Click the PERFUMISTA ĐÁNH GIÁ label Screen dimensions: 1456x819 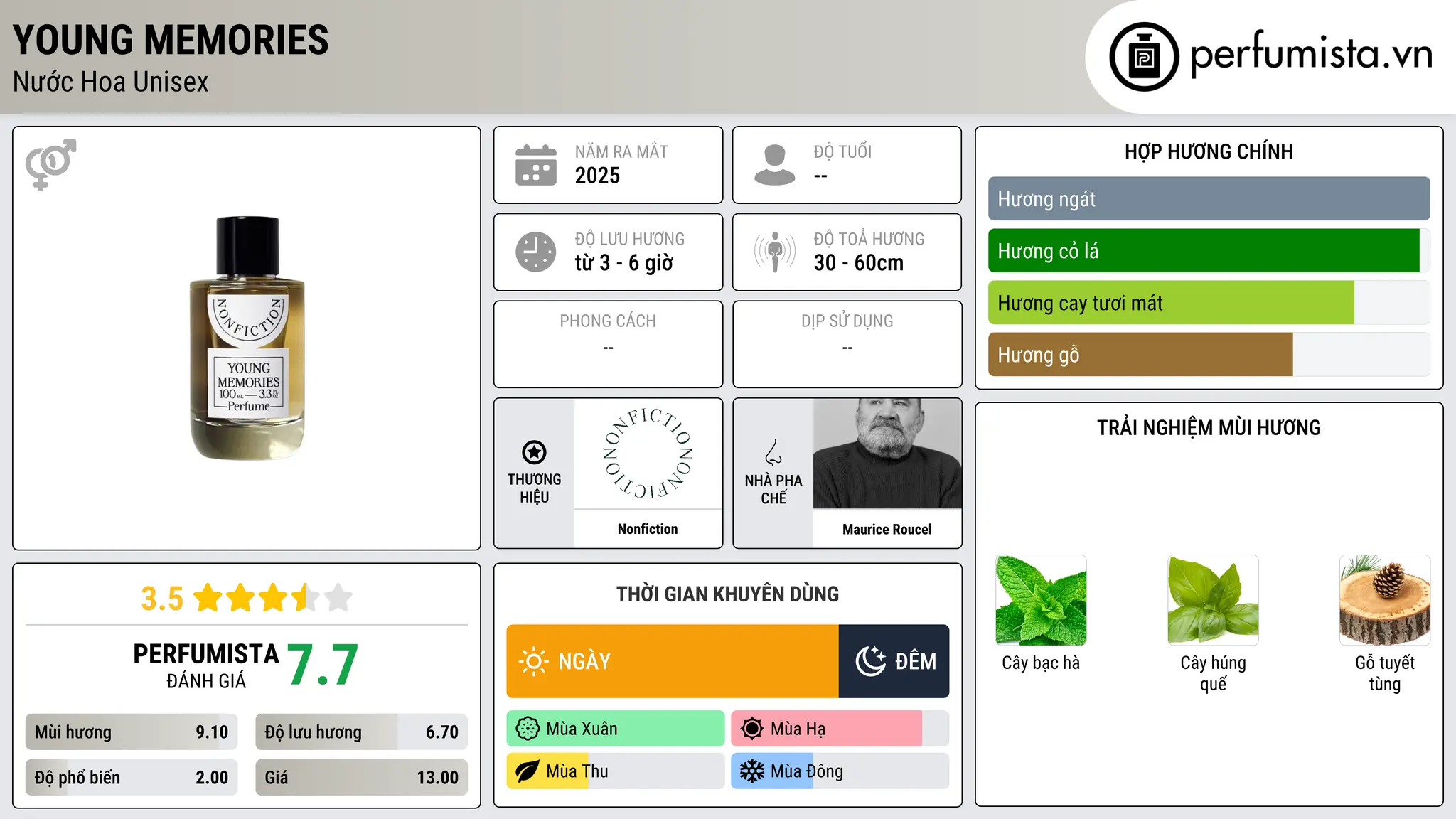click(x=206, y=665)
